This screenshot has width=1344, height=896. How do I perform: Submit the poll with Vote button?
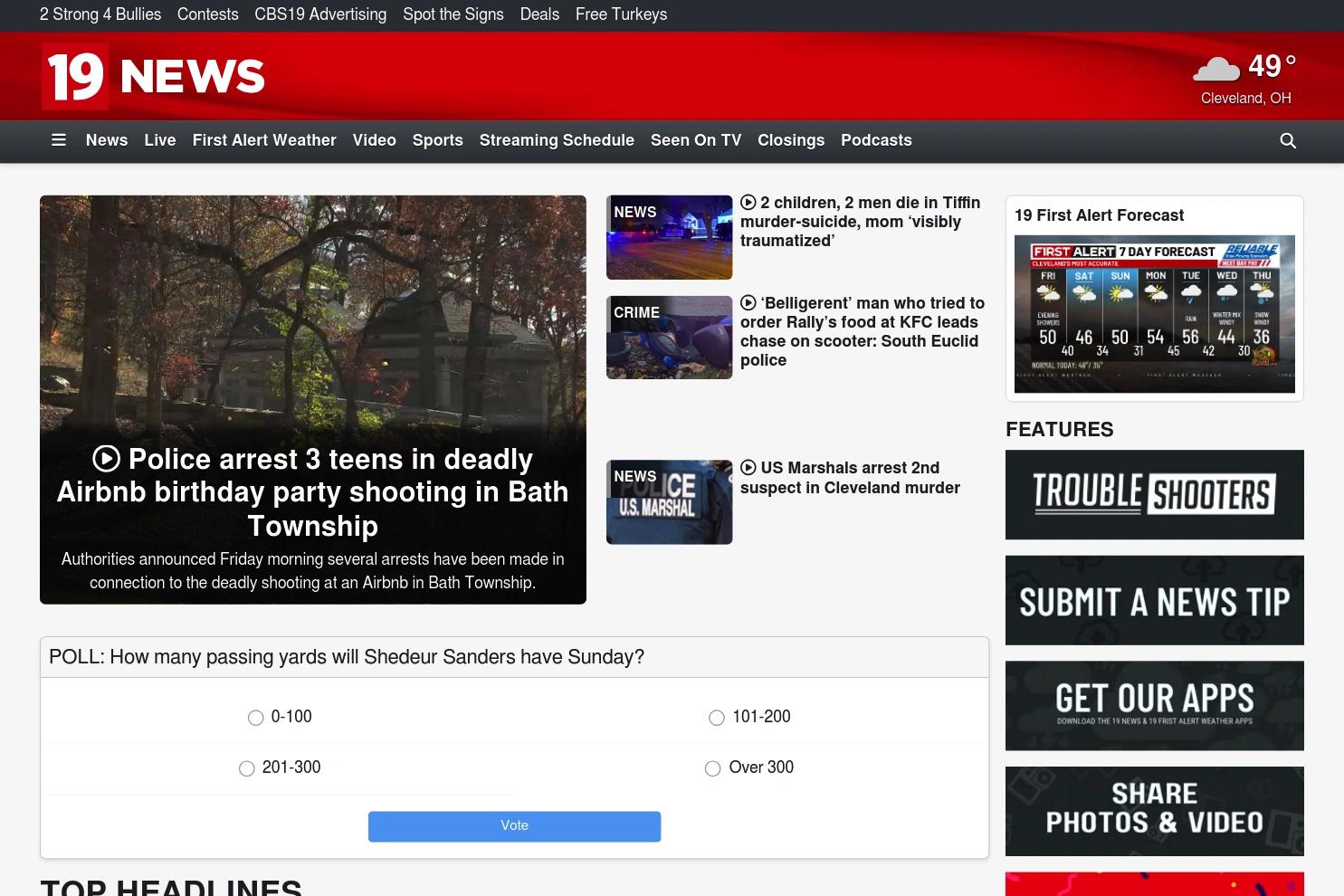tap(514, 826)
